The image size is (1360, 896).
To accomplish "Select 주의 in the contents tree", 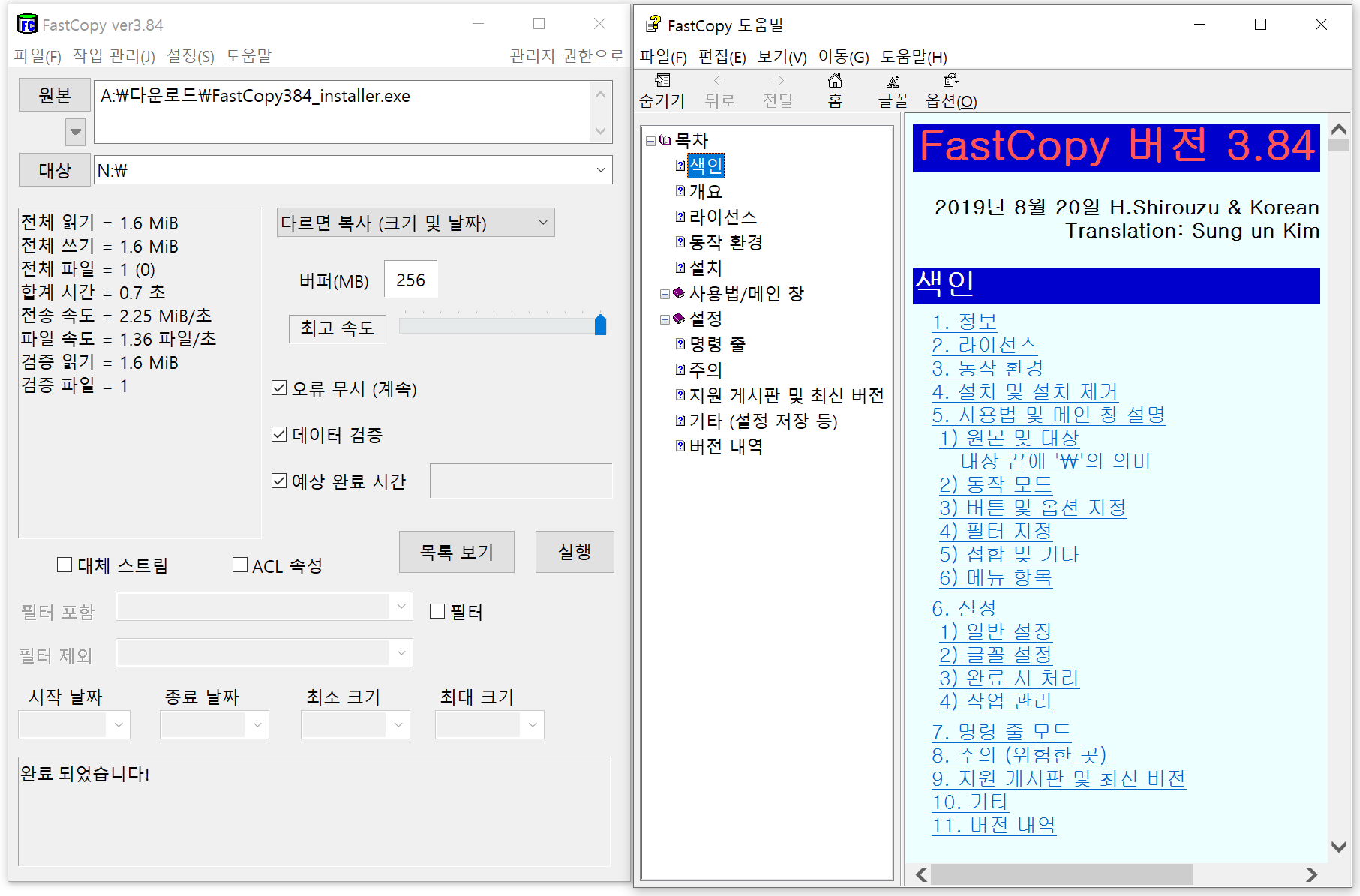I will click(705, 370).
